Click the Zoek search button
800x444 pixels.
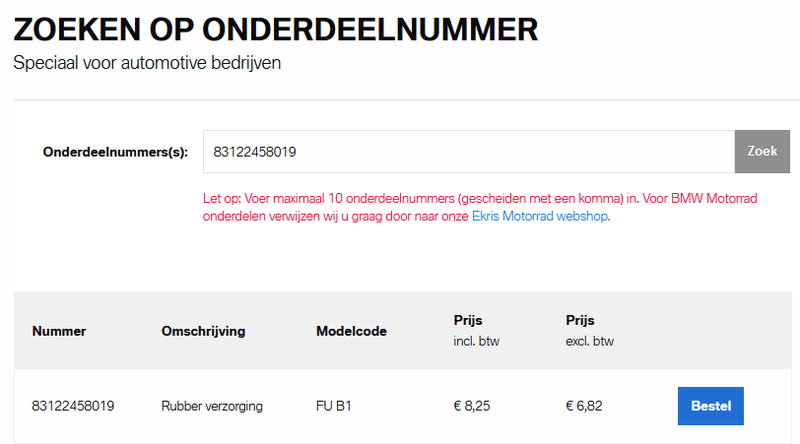pyautogui.click(x=762, y=151)
